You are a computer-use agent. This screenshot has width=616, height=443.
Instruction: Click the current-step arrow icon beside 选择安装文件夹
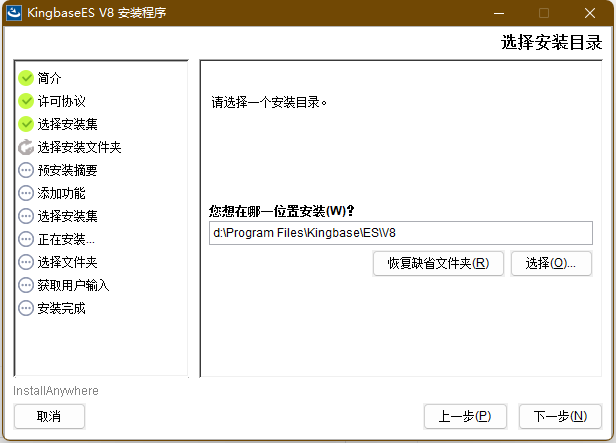[x=26, y=147]
